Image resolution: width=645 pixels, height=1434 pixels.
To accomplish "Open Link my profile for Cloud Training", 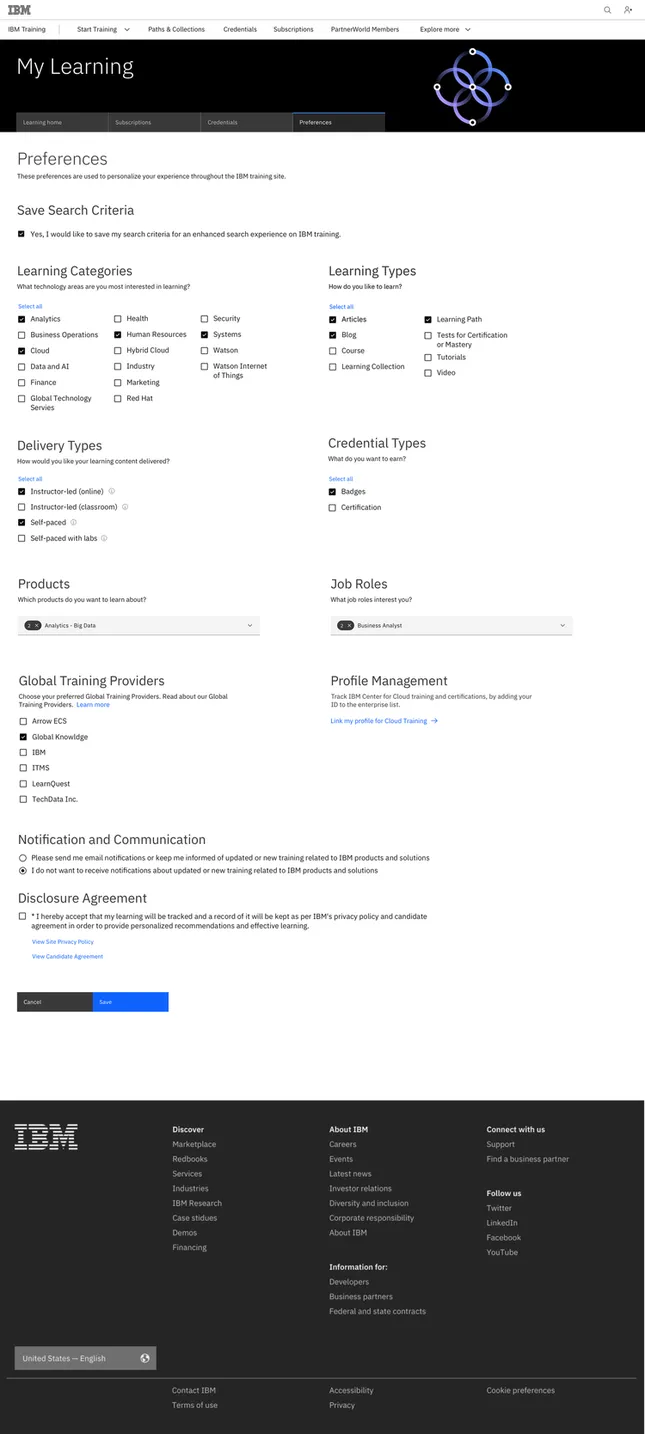I will pos(384,721).
